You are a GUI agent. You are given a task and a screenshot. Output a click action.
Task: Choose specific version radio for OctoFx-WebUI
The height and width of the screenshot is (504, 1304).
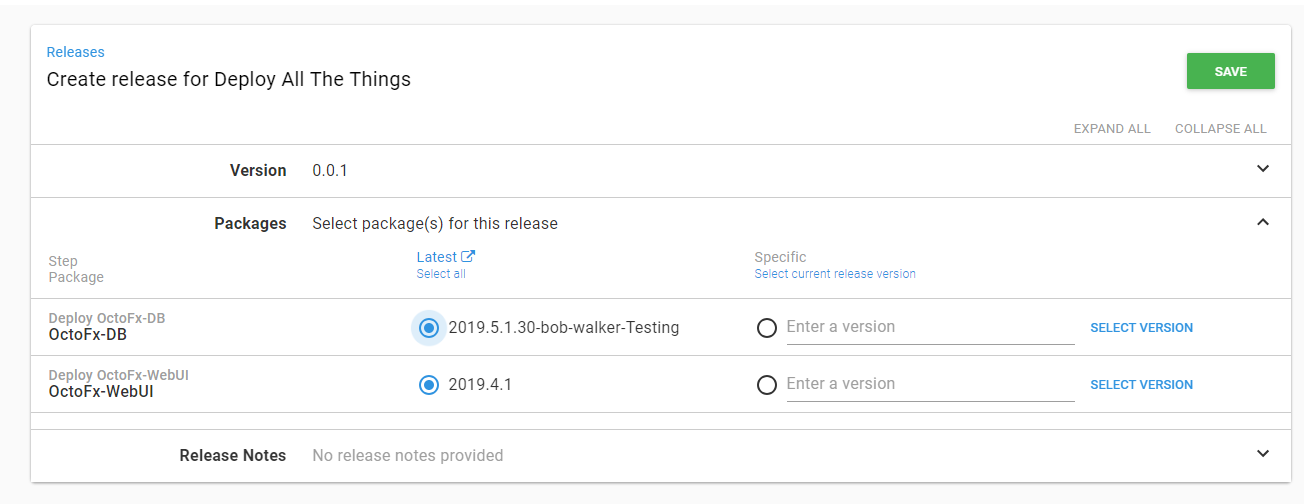point(767,385)
